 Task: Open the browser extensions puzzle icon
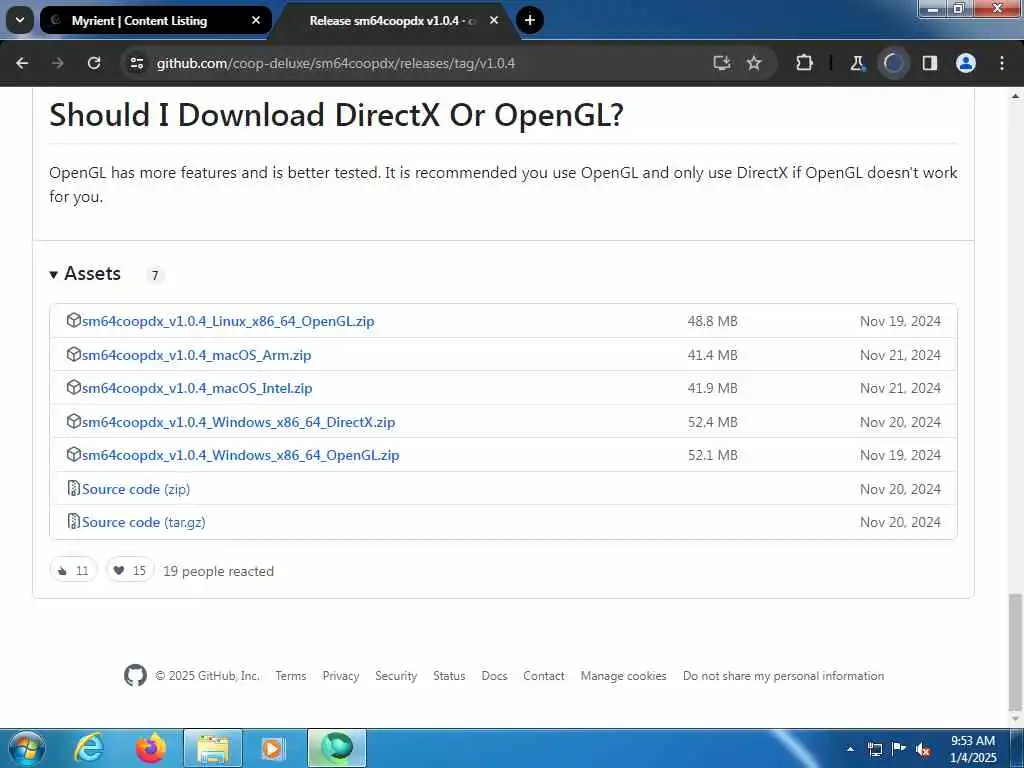(805, 63)
